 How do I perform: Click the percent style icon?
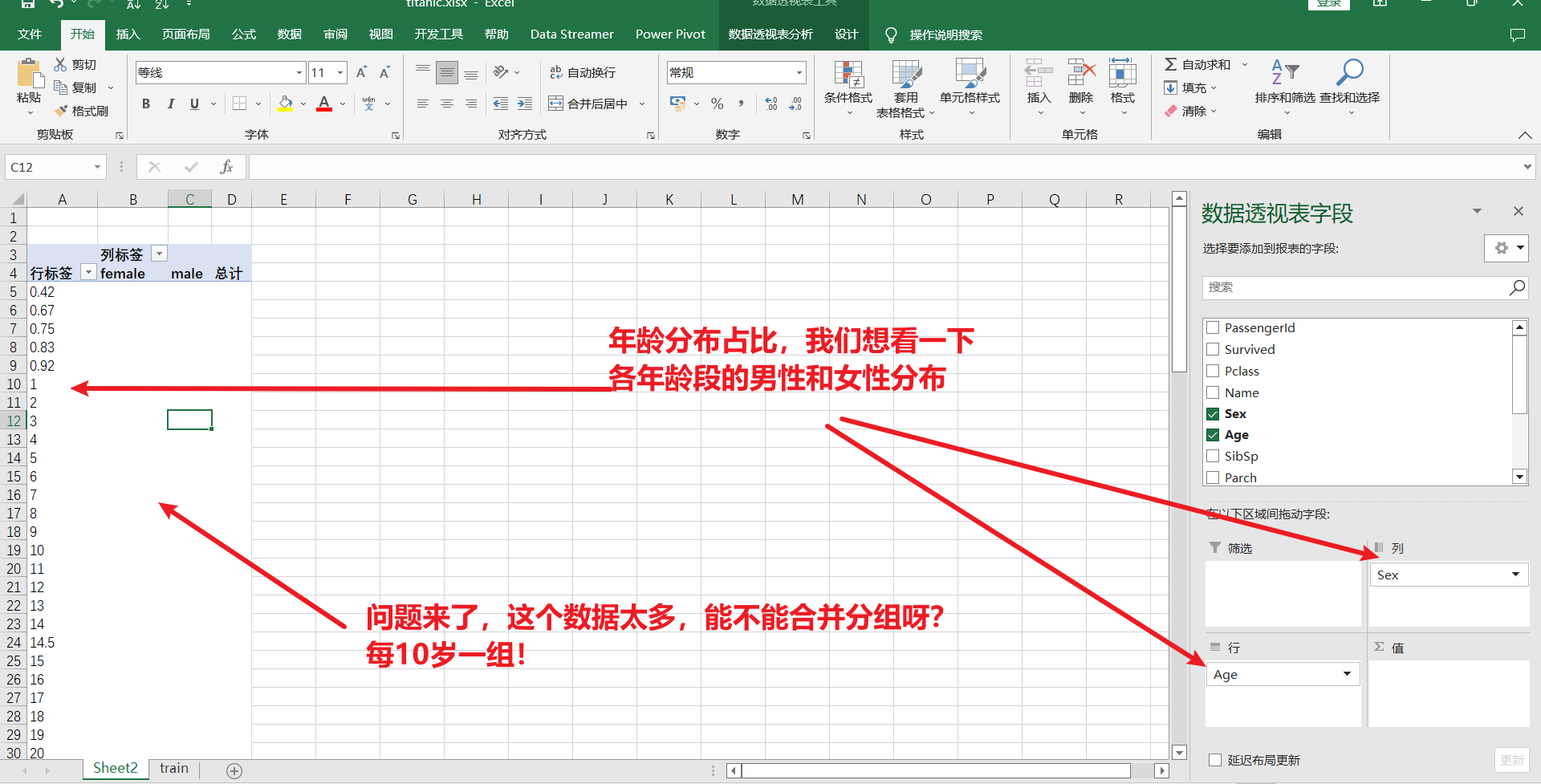pos(718,104)
